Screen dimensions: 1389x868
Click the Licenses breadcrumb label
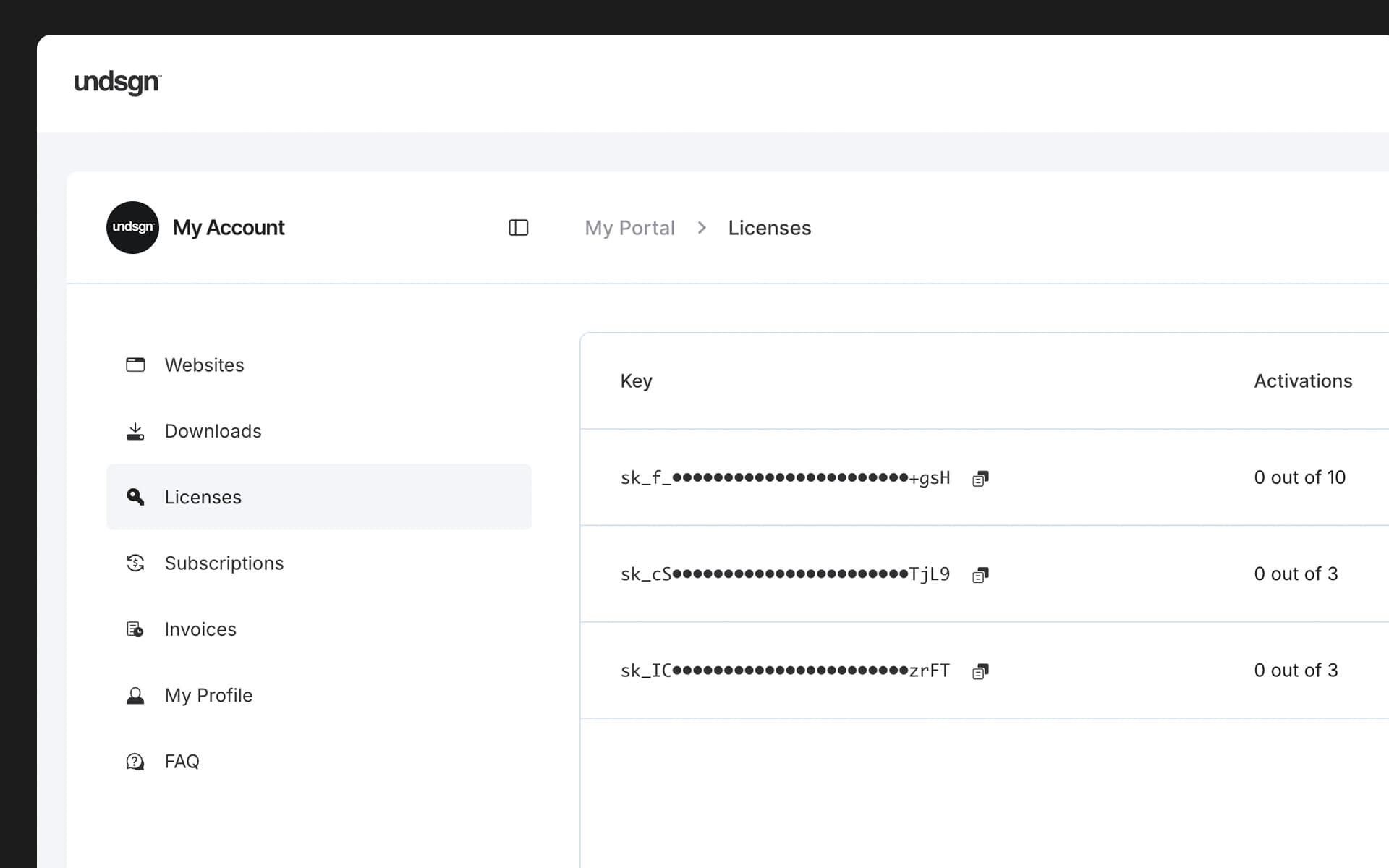coord(770,228)
